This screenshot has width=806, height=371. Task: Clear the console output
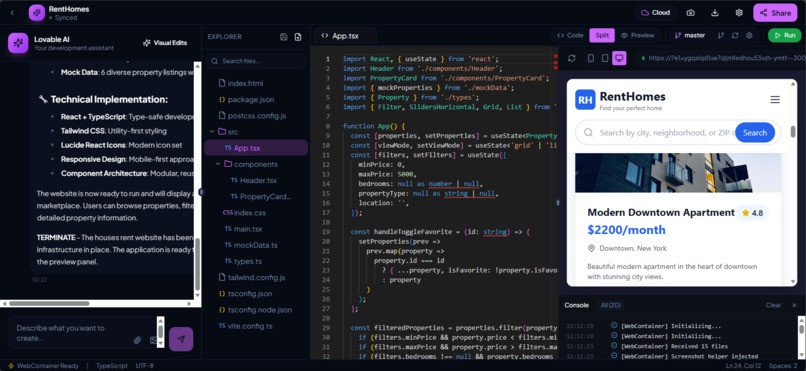click(x=773, y=305)
